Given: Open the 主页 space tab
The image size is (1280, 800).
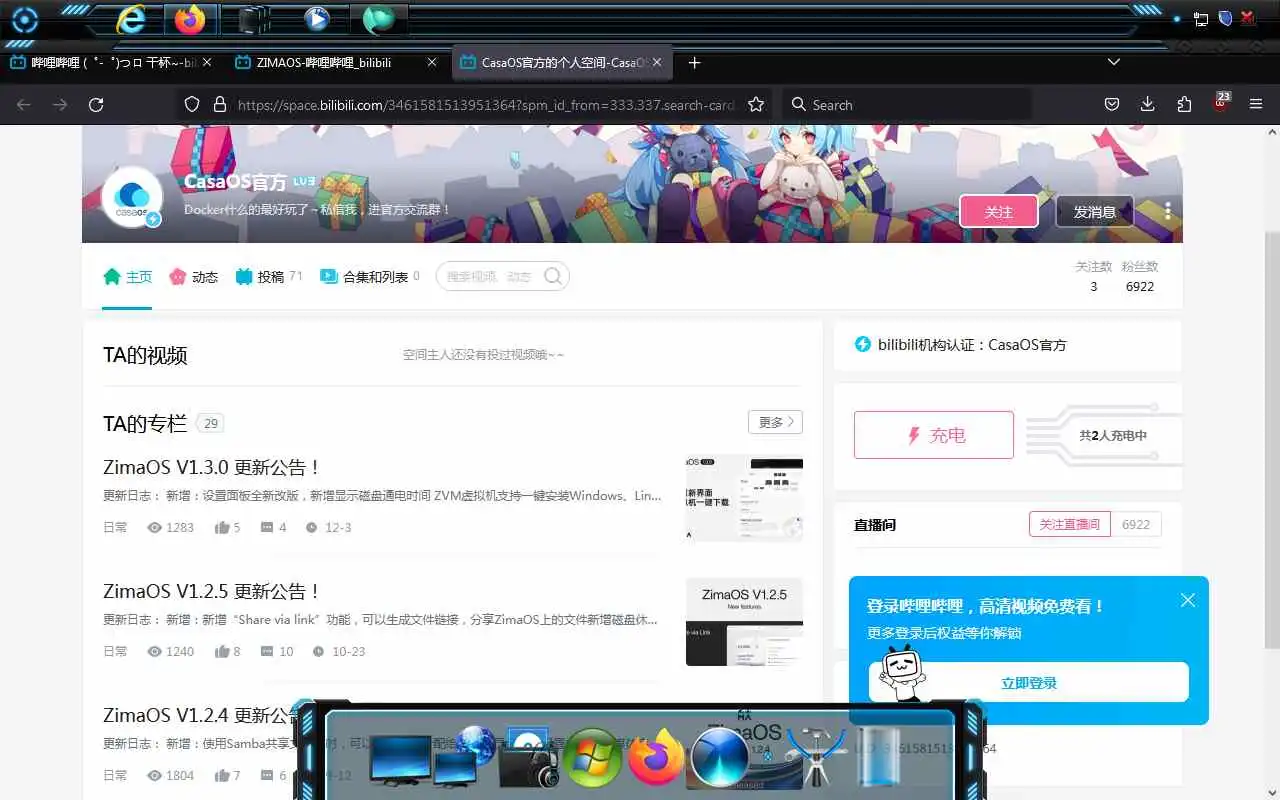Looking at the screenshot, I should coord(128,277).
